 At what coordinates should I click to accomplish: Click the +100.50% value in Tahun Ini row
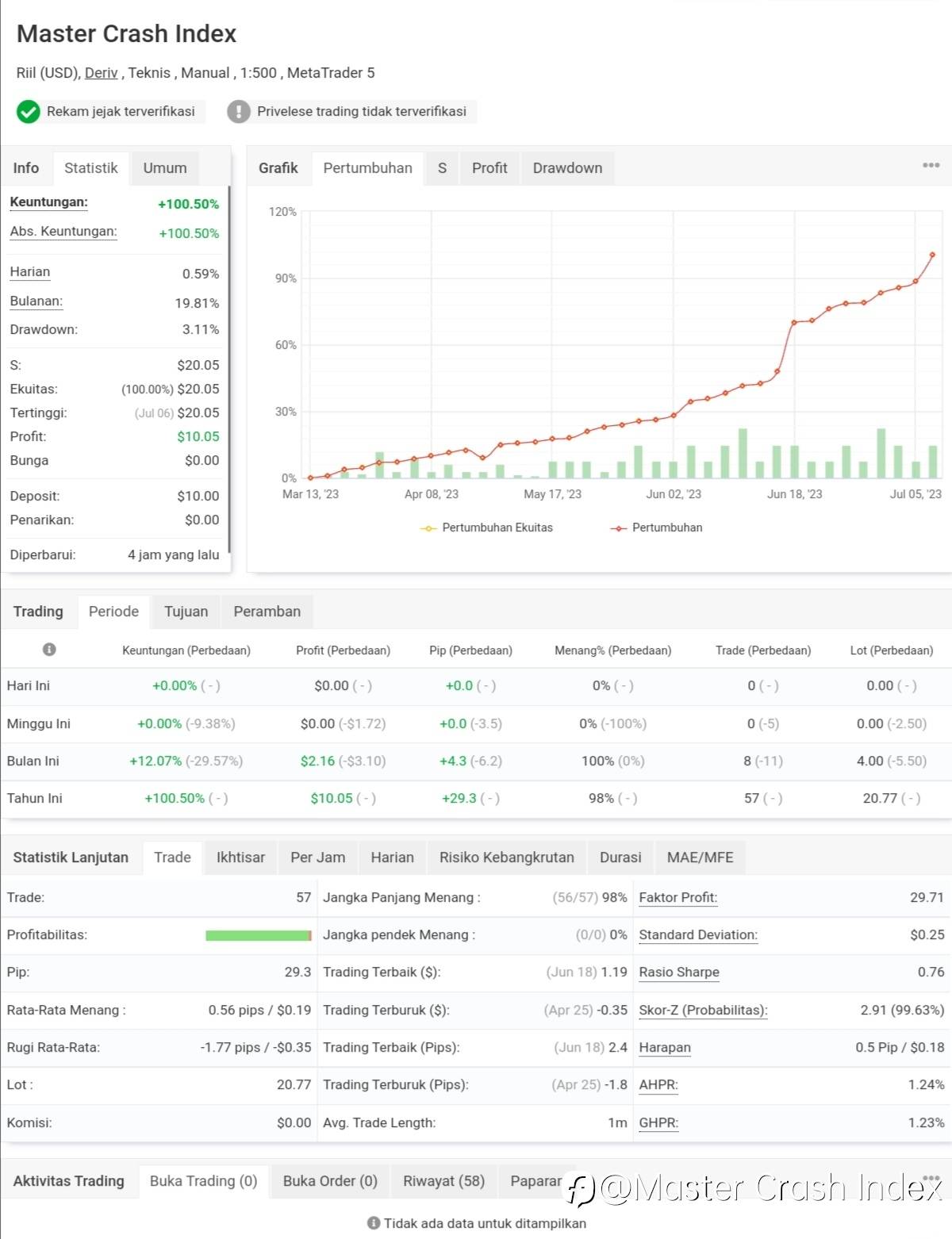175,799
